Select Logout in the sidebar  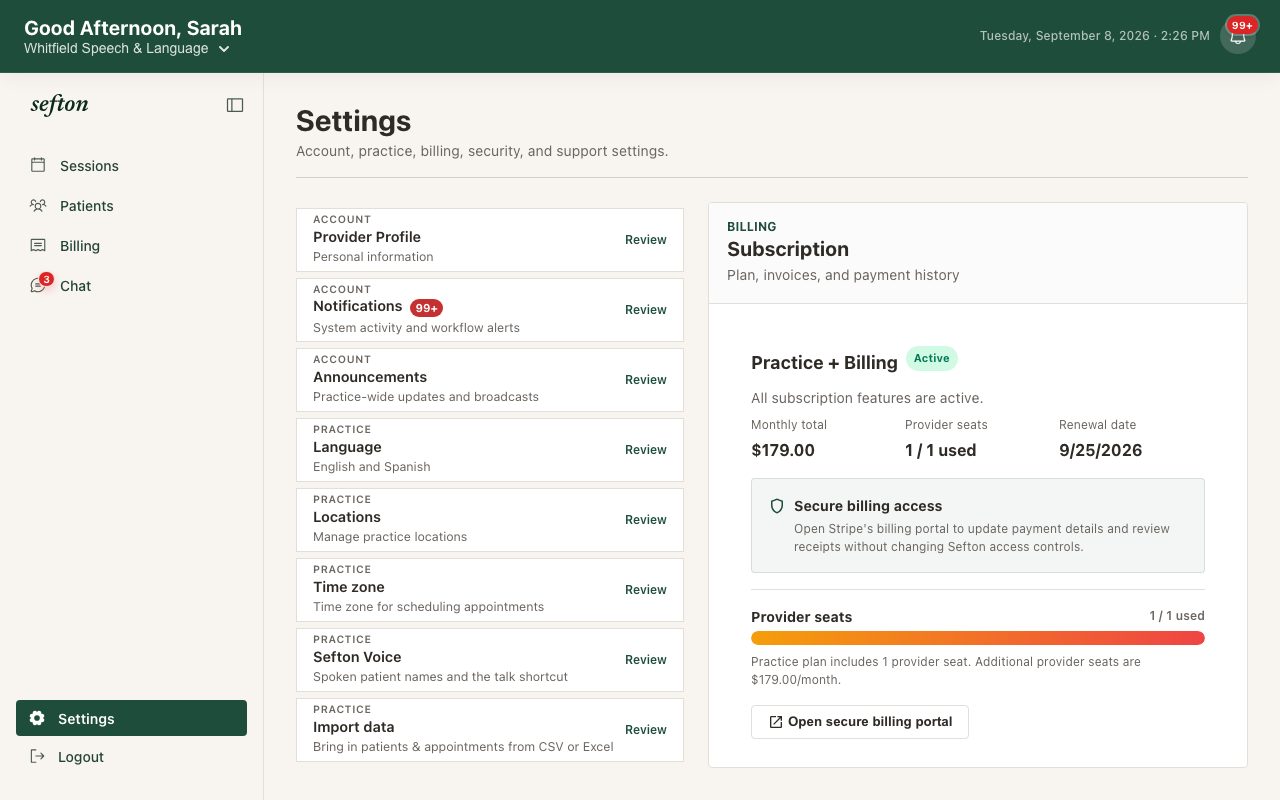(x=131, y=757)
